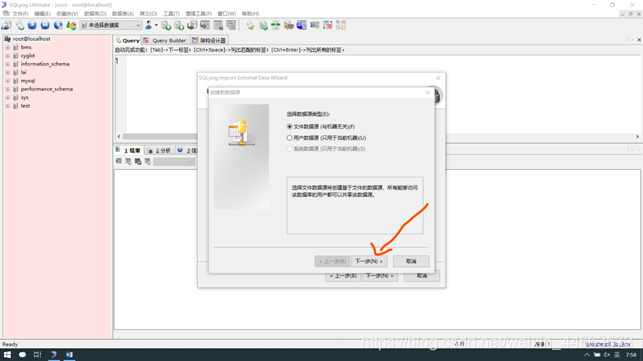Select the root@localhost tree node
This screenshot has height=361, width=643.
31,39
